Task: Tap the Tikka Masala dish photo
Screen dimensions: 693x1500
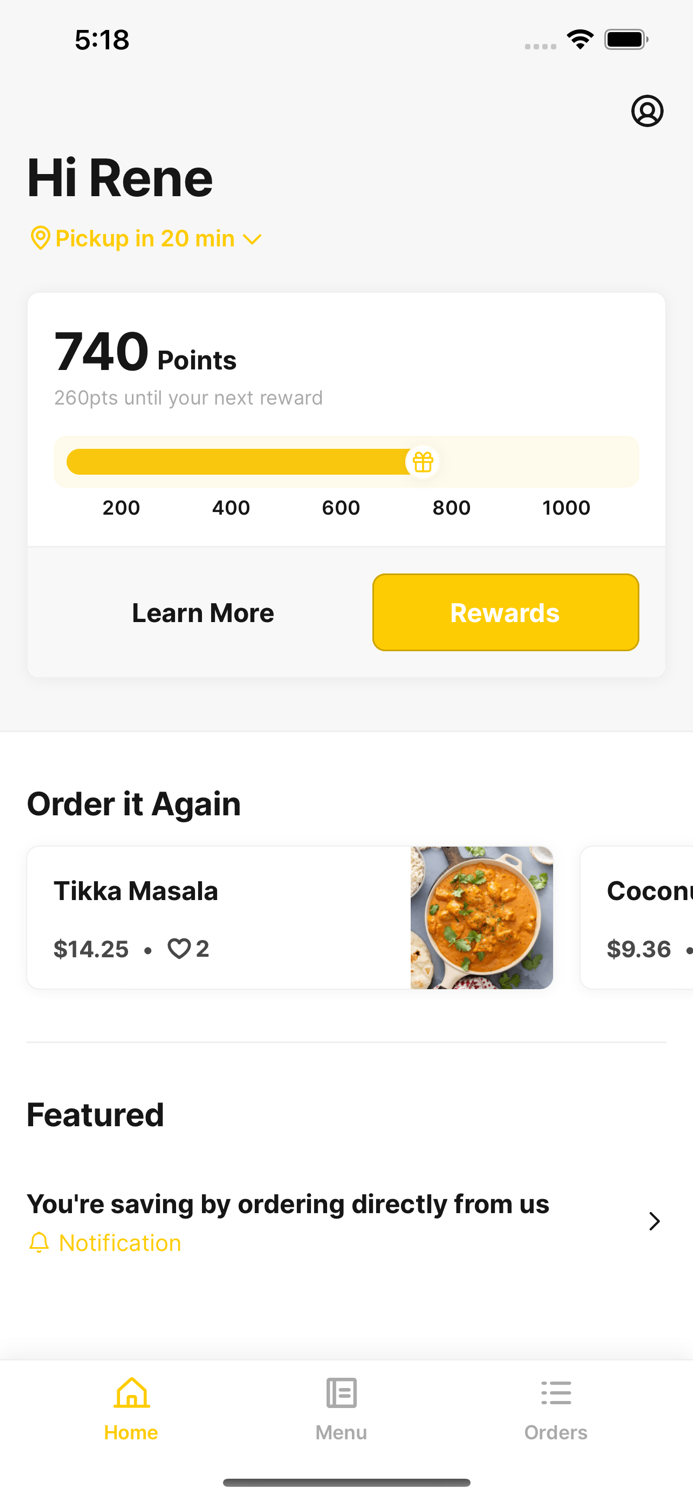Action: point(481,917)
